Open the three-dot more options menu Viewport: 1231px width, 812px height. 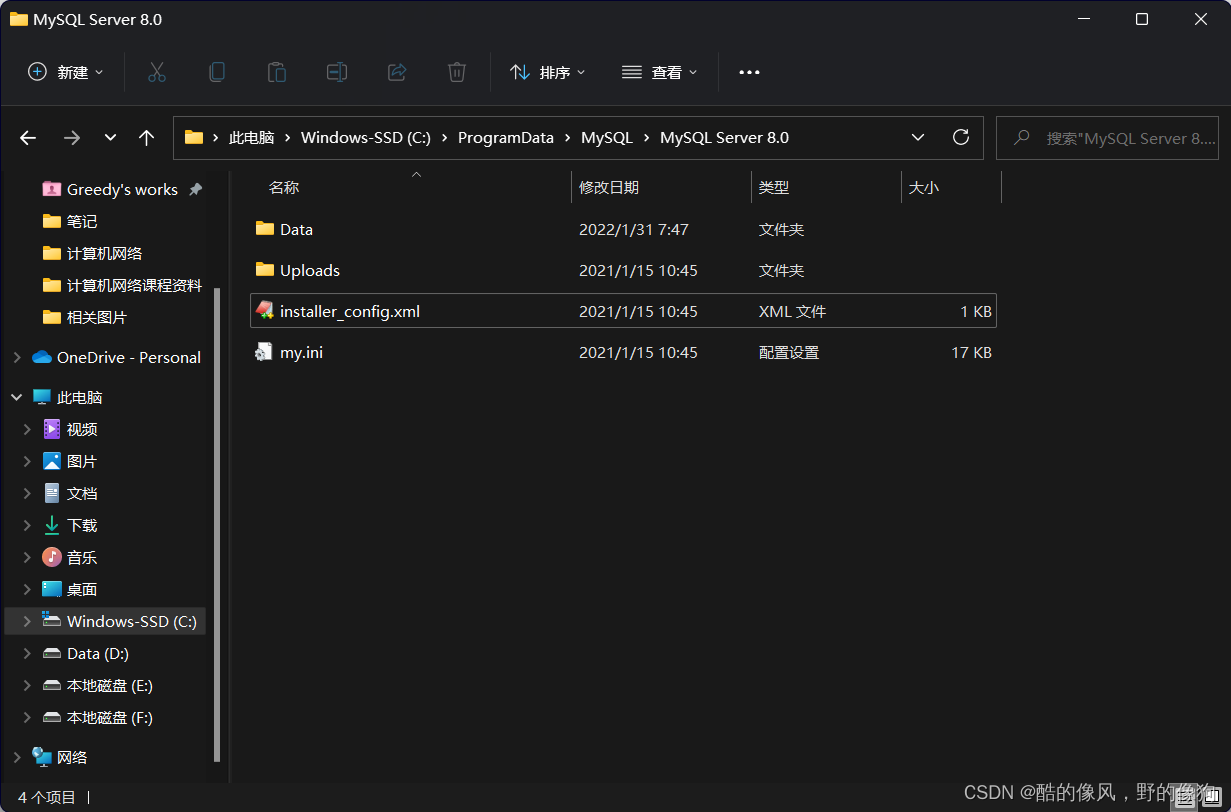click(750, 72)
